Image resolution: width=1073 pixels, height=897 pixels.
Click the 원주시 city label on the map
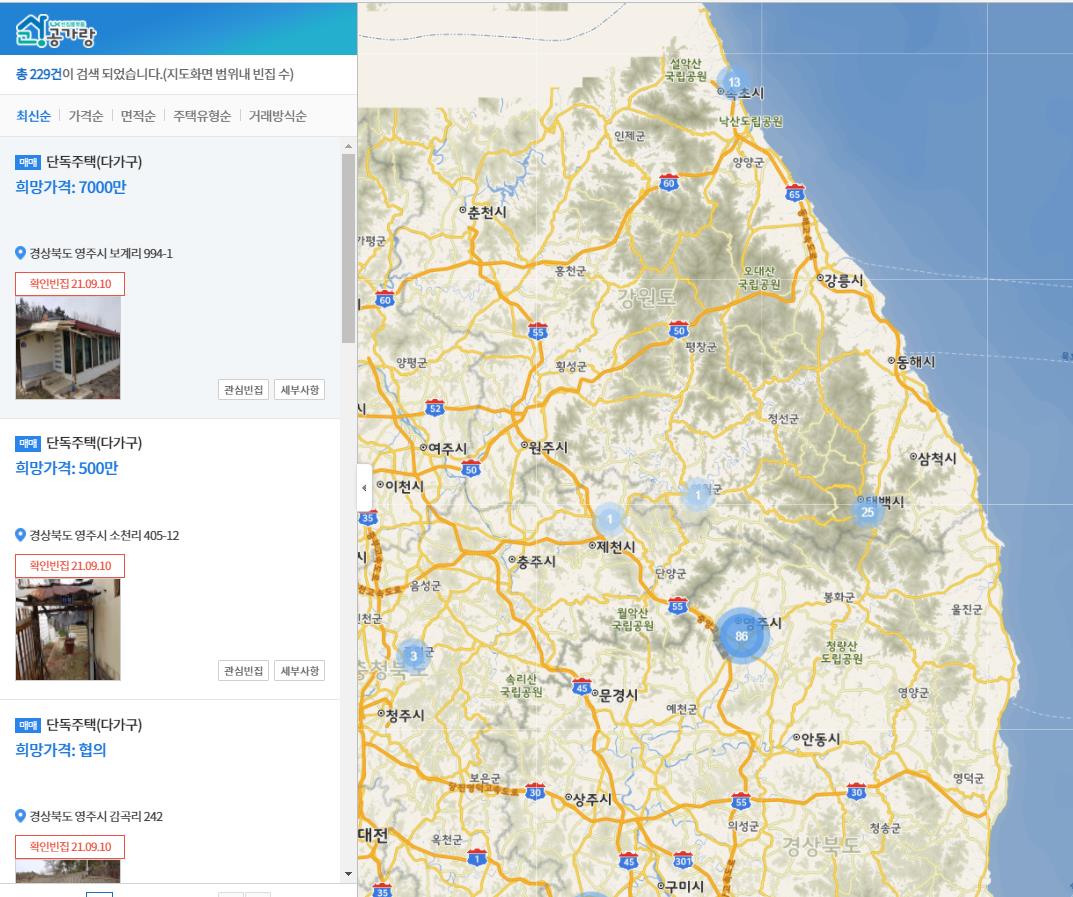(x=548, y=447)
